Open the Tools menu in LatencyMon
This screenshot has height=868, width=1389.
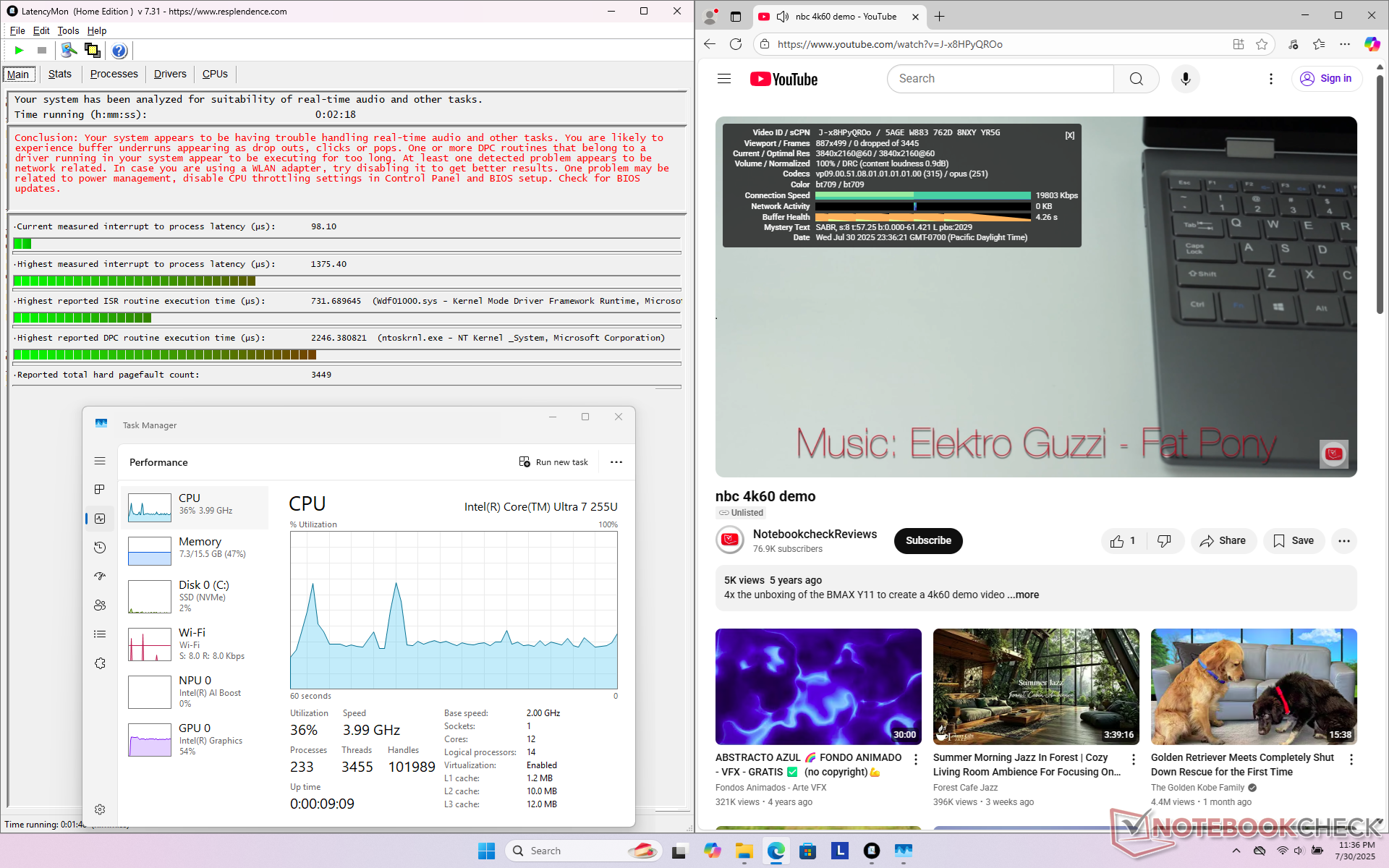click(68, 30)
